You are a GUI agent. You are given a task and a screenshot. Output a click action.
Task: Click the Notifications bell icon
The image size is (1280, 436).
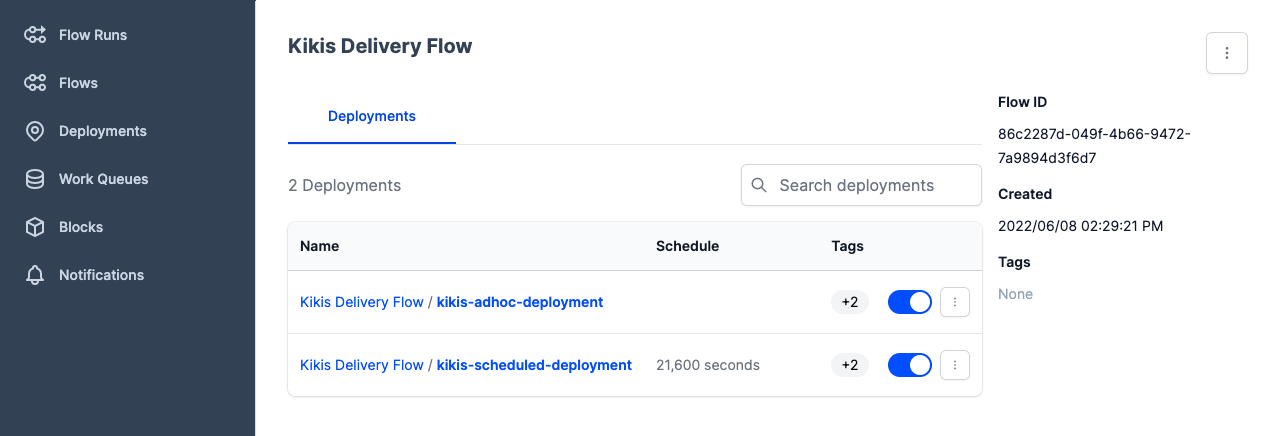tap(35, 275)
